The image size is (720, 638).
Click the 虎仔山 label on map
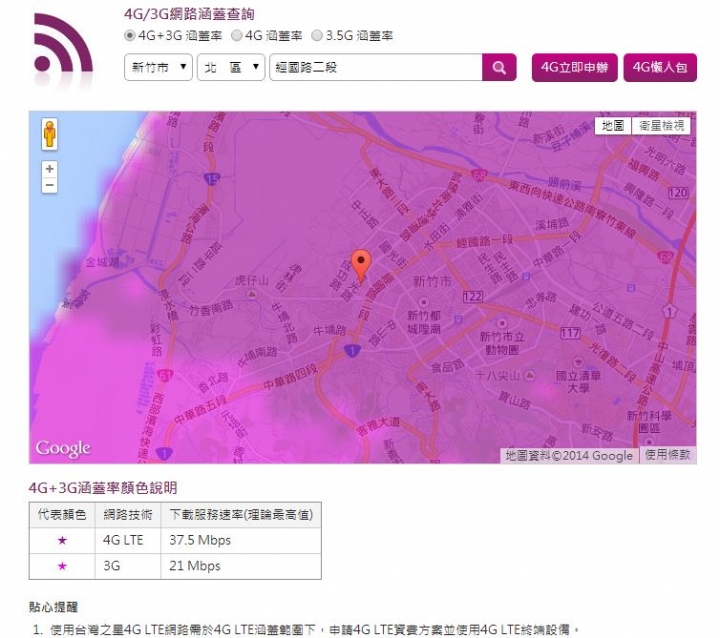click(x=251, y=280)
